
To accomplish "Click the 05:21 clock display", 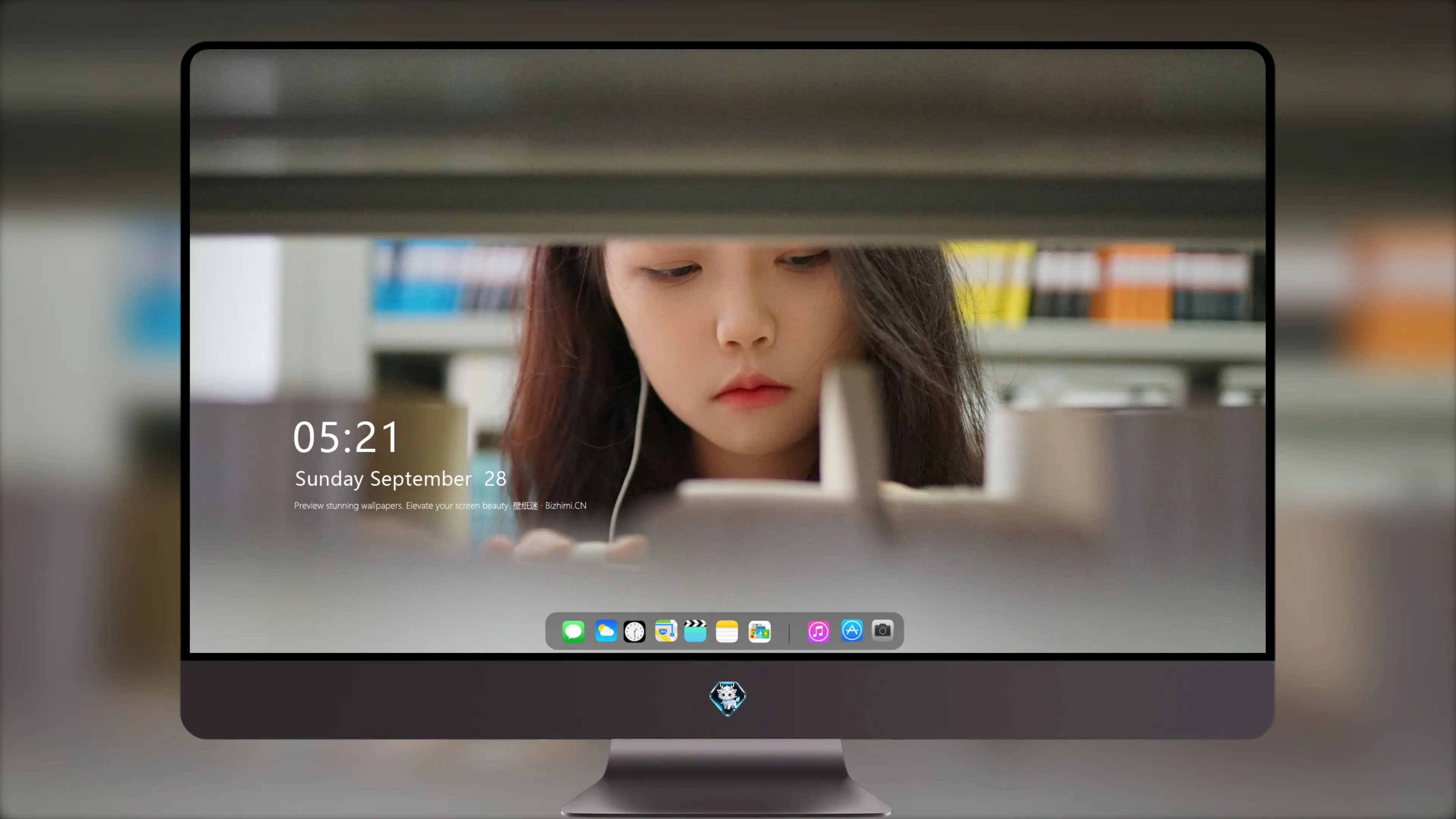I will (346, 437).
